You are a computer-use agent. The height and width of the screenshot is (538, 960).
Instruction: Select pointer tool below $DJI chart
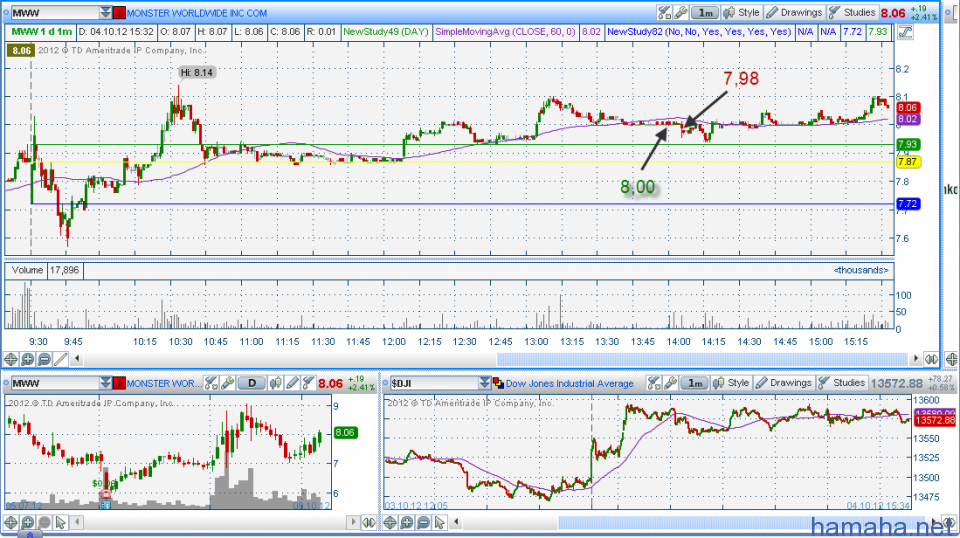tap(440, 522)
